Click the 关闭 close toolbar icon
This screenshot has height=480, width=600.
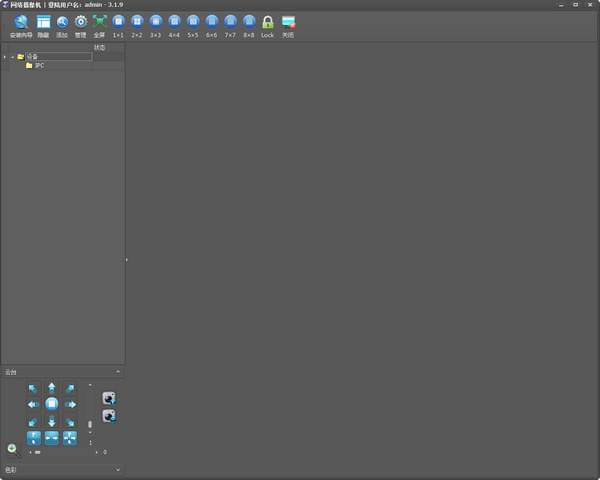point(288,22)
